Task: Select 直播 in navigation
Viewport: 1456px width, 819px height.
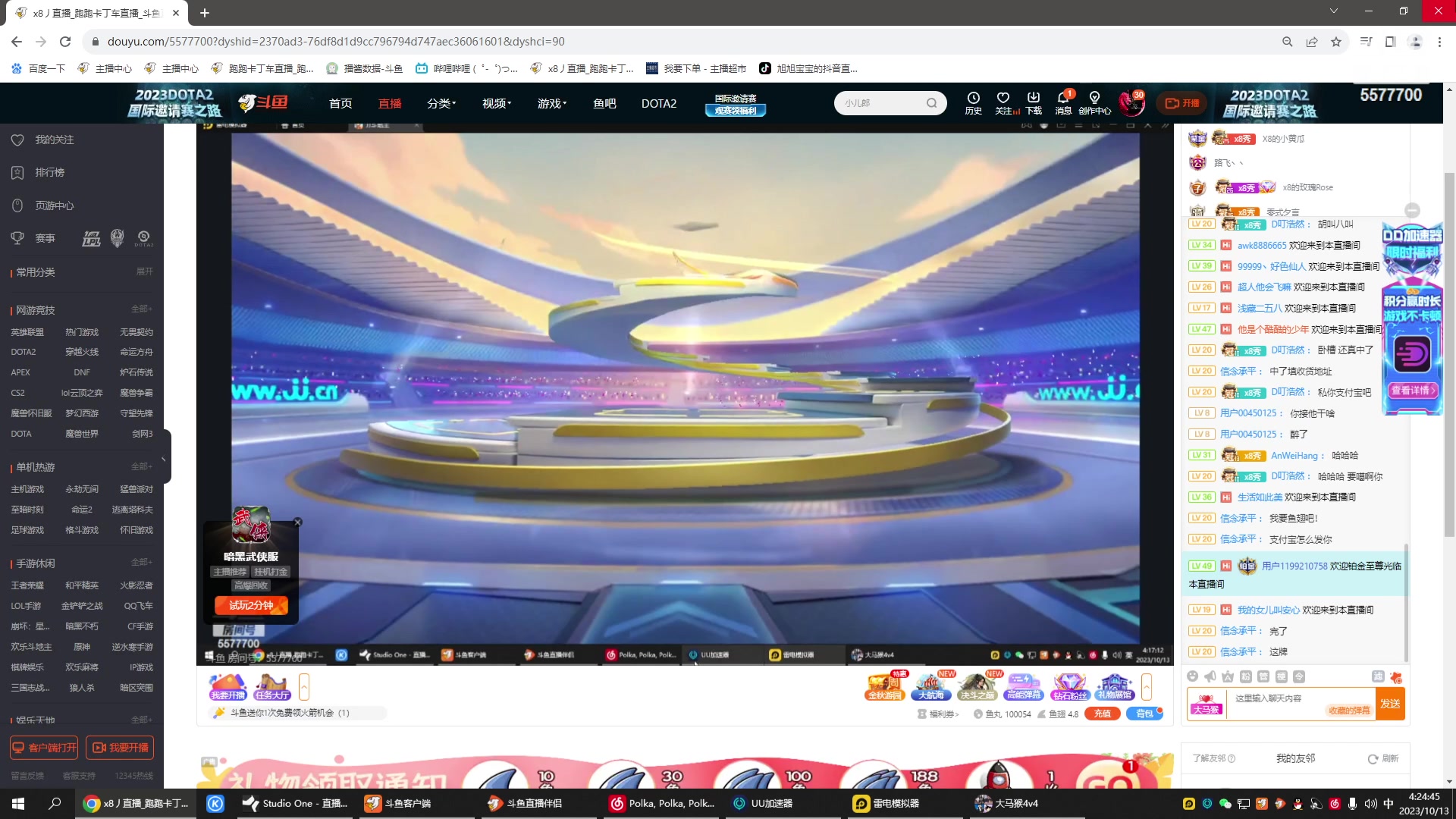Action: pos(390,103)
